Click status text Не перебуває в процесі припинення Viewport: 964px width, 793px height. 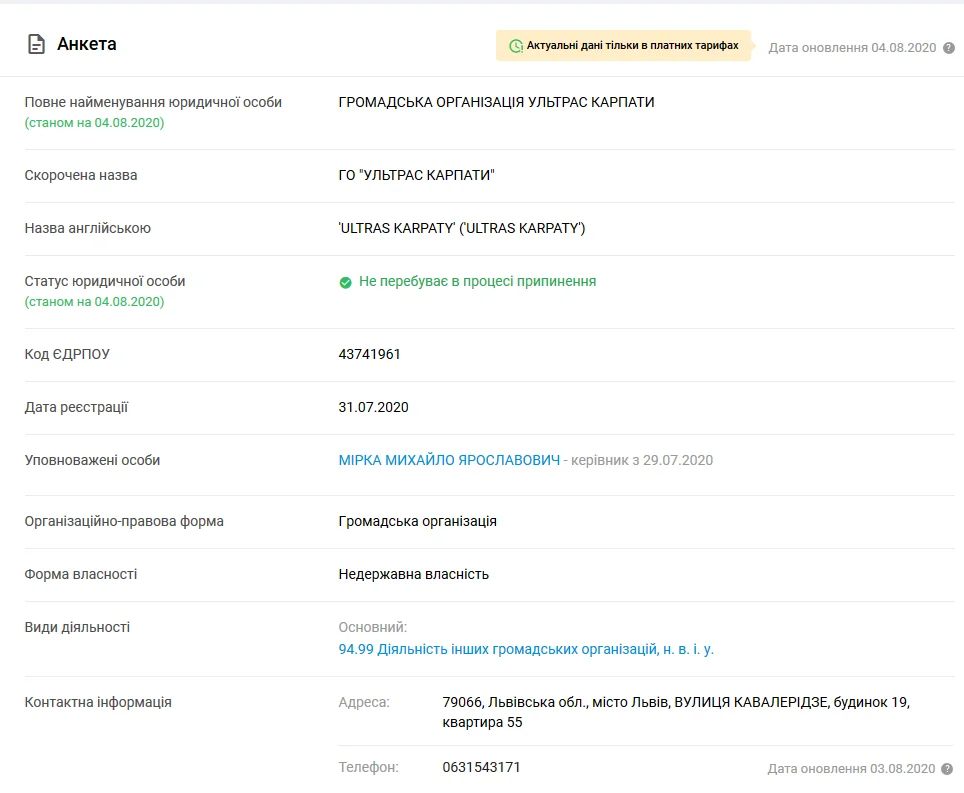point(477,282)
